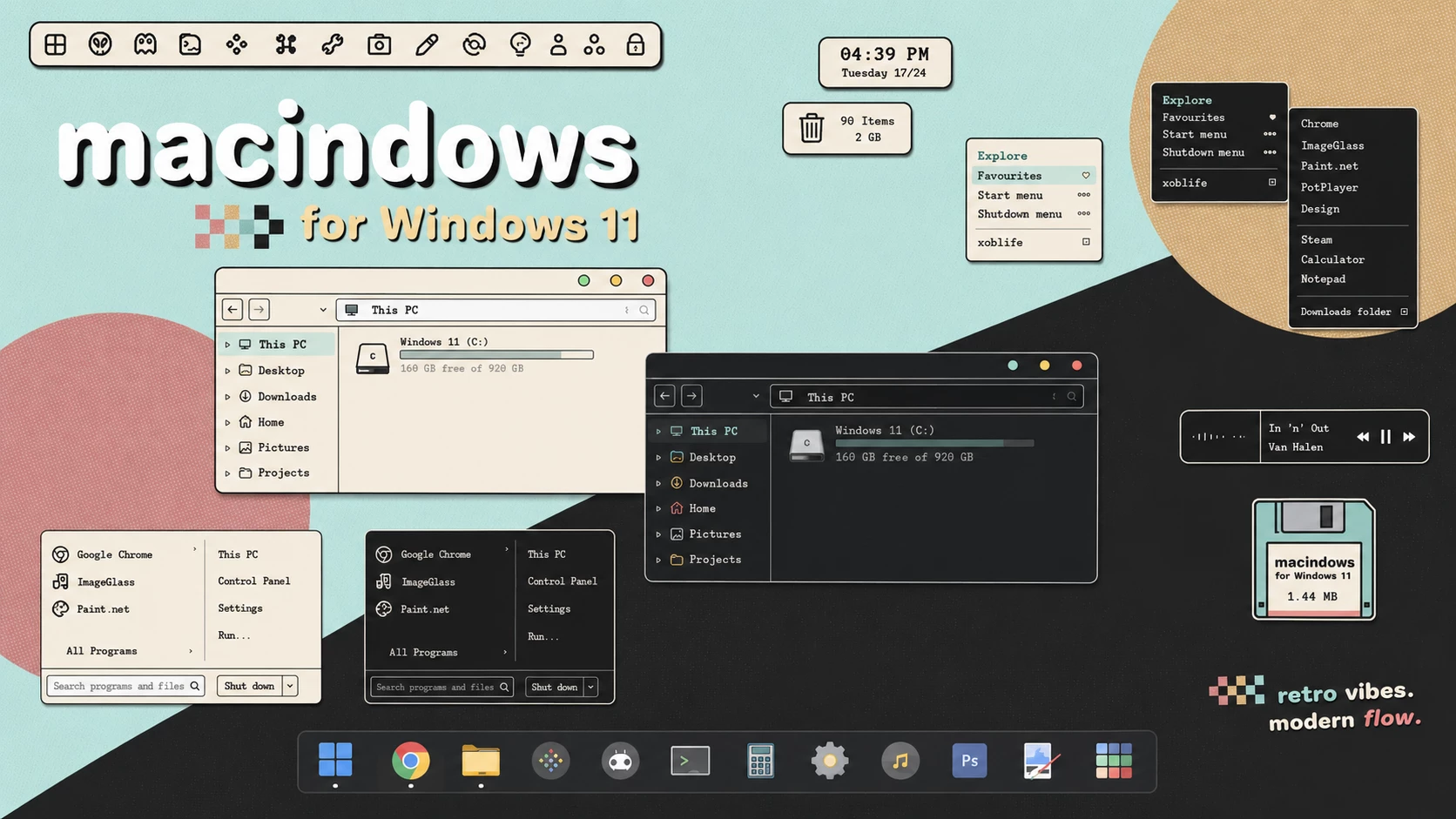Open the paint image editor icon in the dock
The height and width of the screenshot is (819, 1456).
[x=1039, y=761]
